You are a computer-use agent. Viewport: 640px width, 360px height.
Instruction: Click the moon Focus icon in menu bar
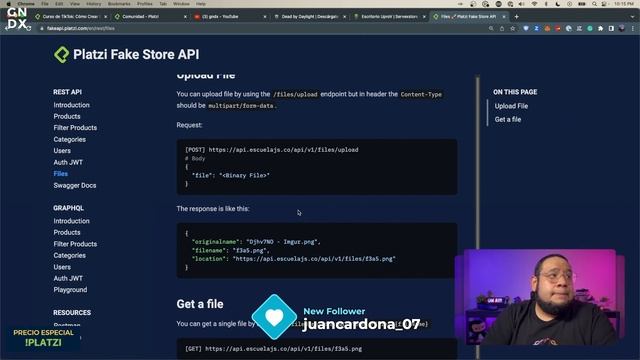[x=558, y=4]
